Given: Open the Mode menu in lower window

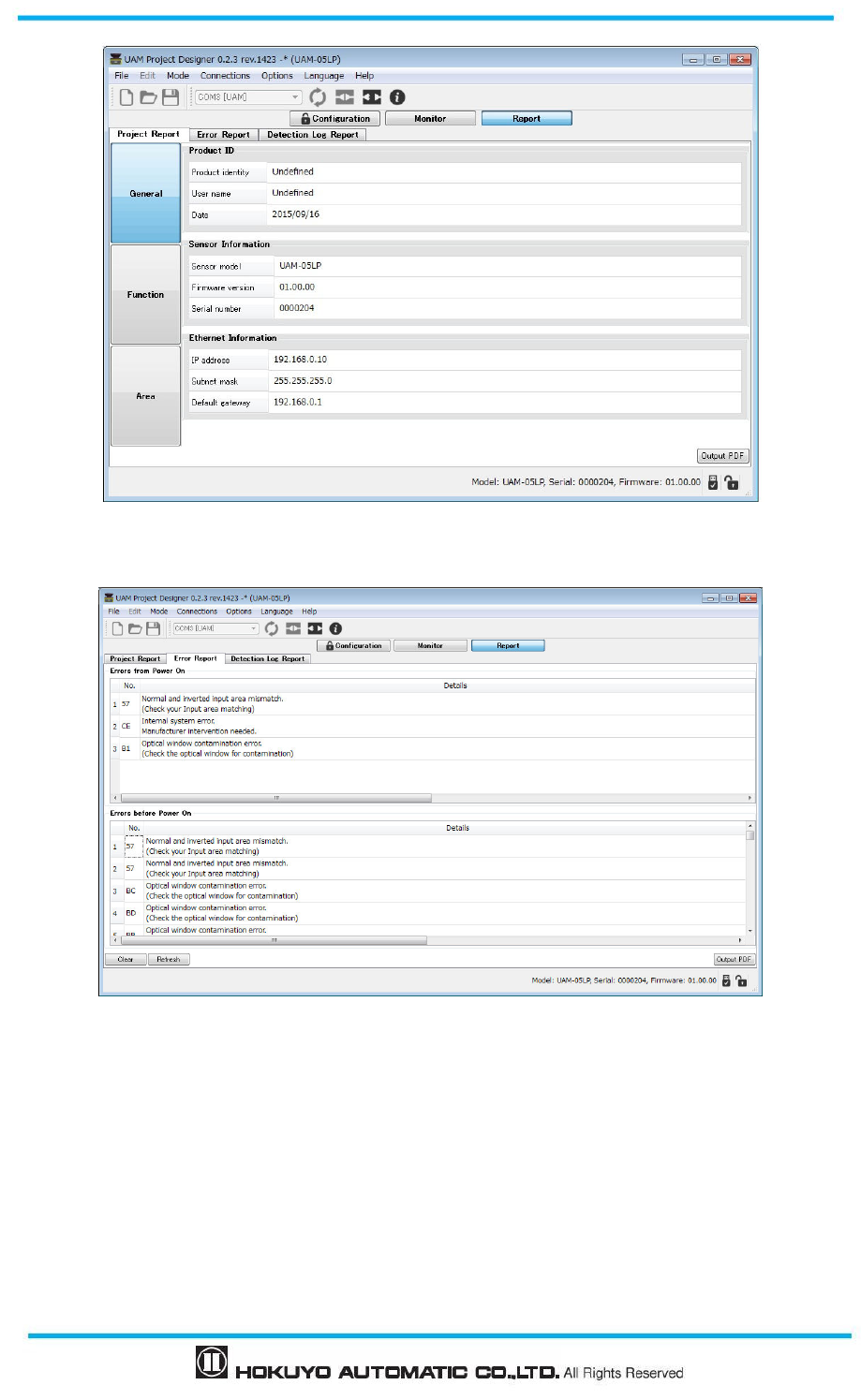Looking at the screenshot, I should coord(159,612).
